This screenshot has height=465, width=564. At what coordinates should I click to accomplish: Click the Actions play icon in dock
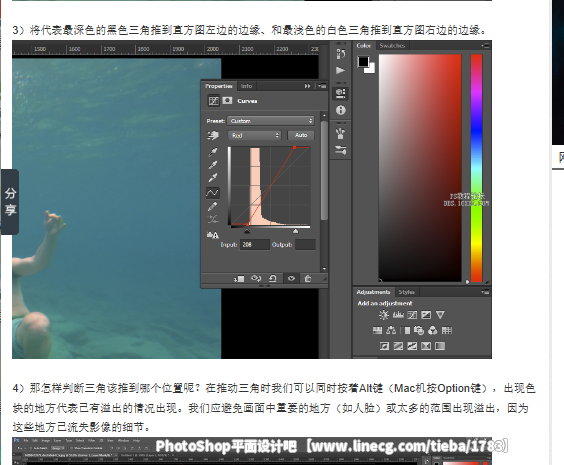click(x=340, y=70)
